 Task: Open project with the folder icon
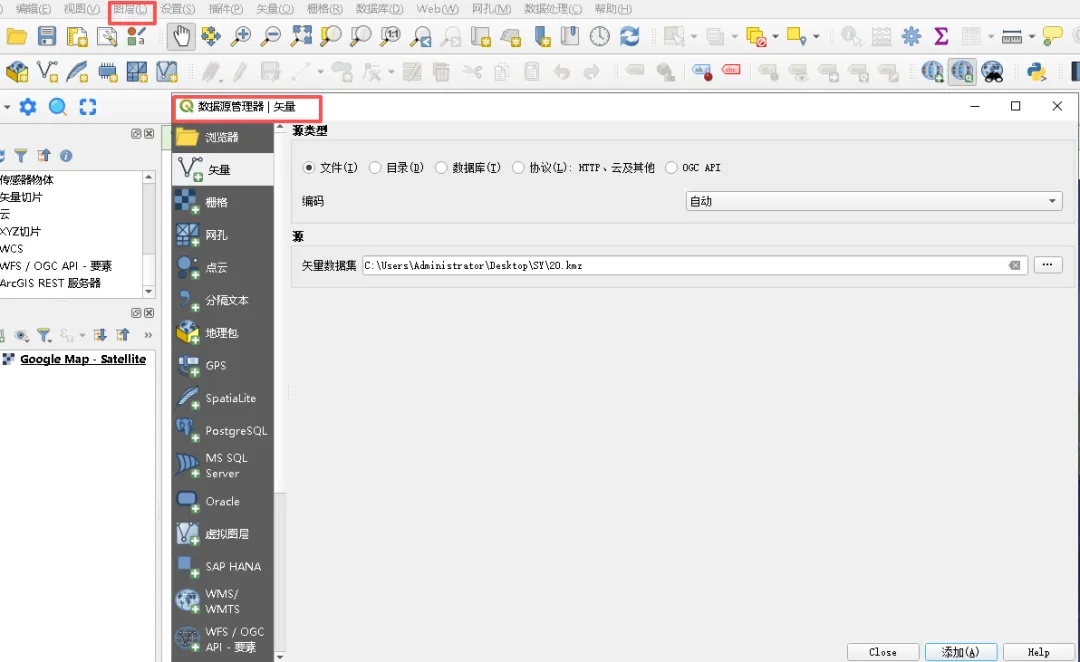17,37
